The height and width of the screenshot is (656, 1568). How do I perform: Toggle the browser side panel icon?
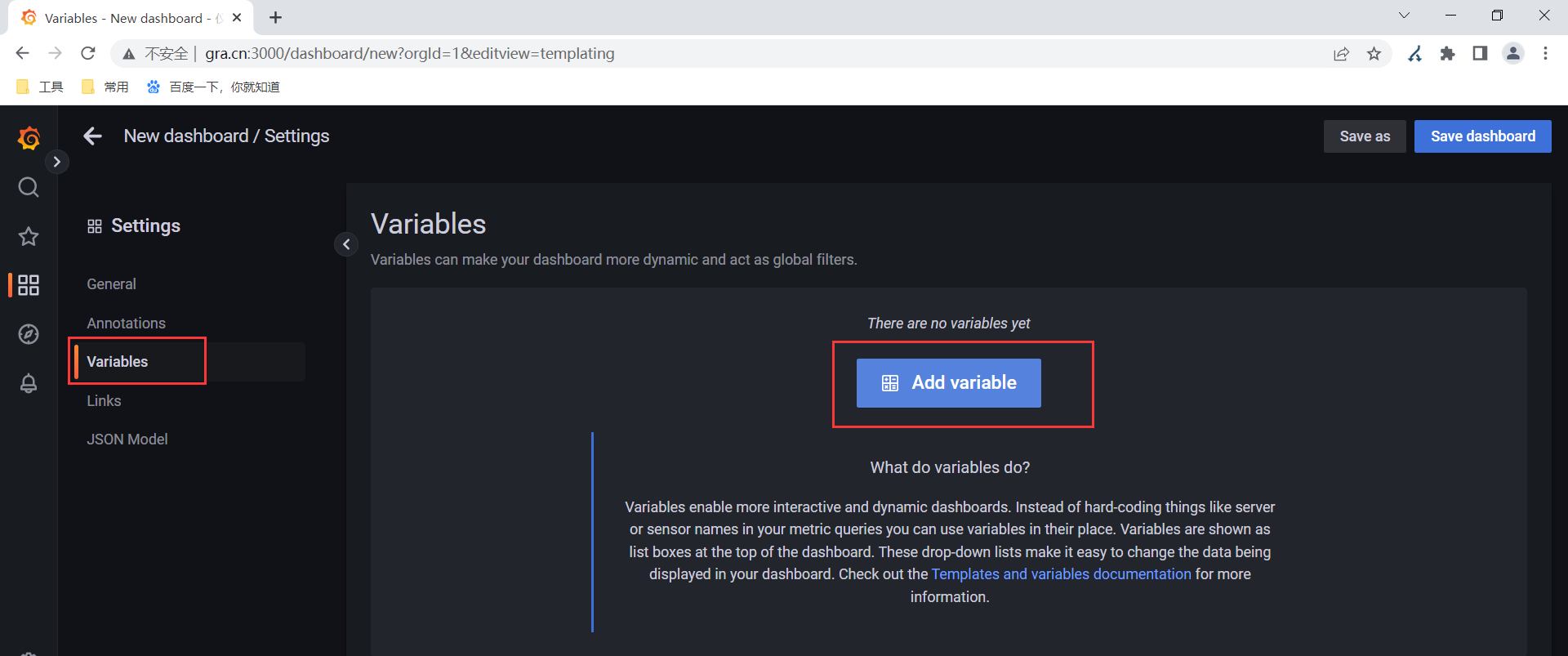point(1480,54)
